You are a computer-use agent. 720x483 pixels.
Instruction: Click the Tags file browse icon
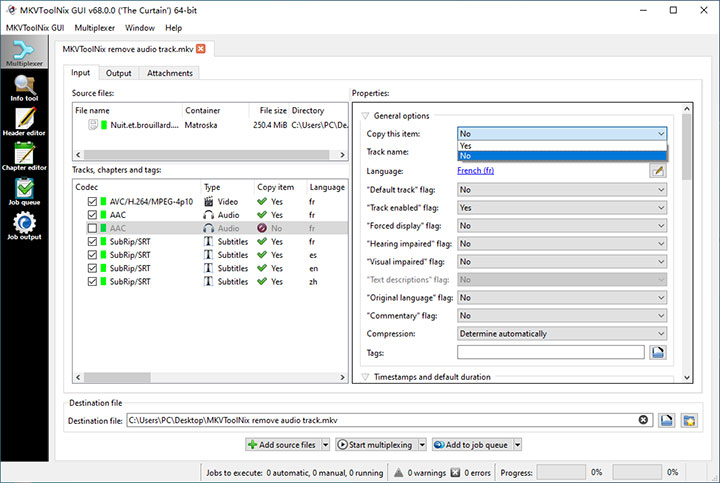tap(657, 352)
